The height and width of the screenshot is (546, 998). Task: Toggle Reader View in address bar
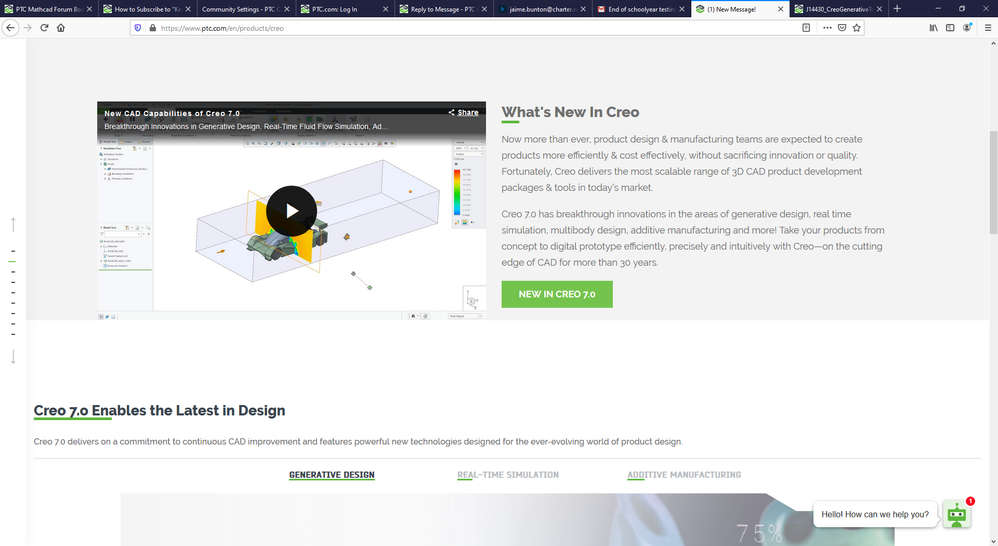pyautogui.click(x=806, y=28)
